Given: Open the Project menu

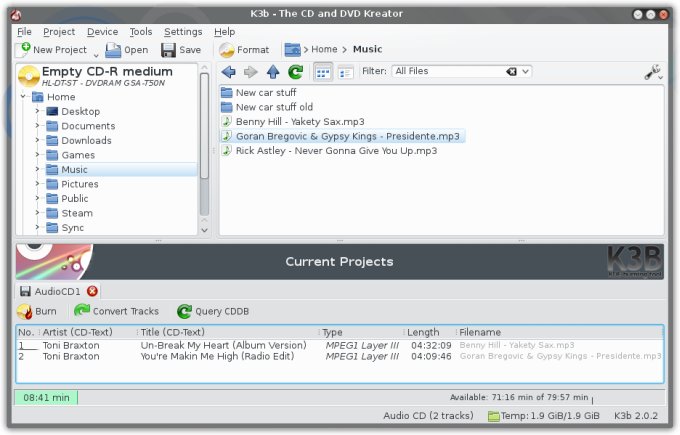Looking at the screenshot, I should [x=59, y=32].
